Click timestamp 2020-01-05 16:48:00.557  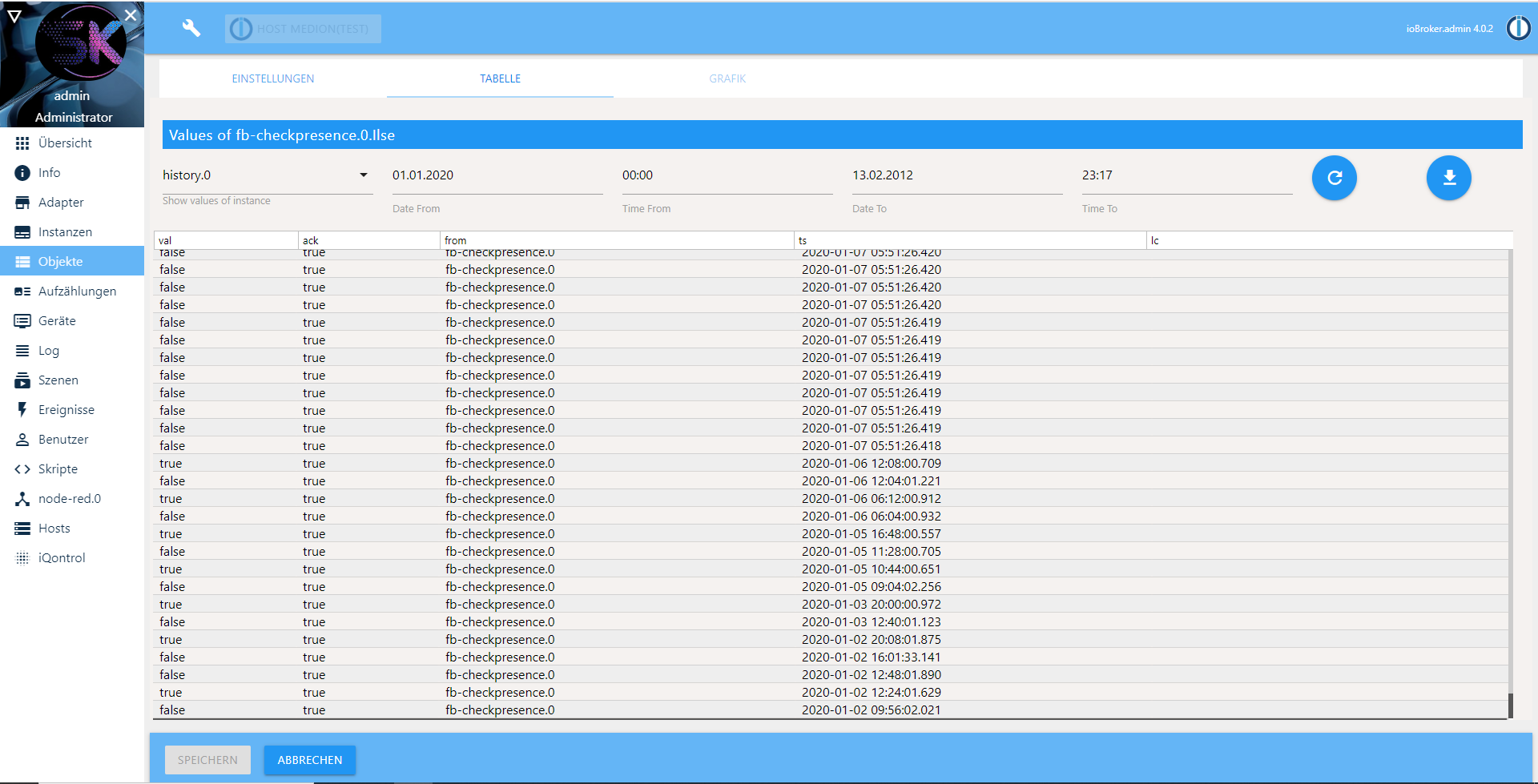[x=872, y=534]
